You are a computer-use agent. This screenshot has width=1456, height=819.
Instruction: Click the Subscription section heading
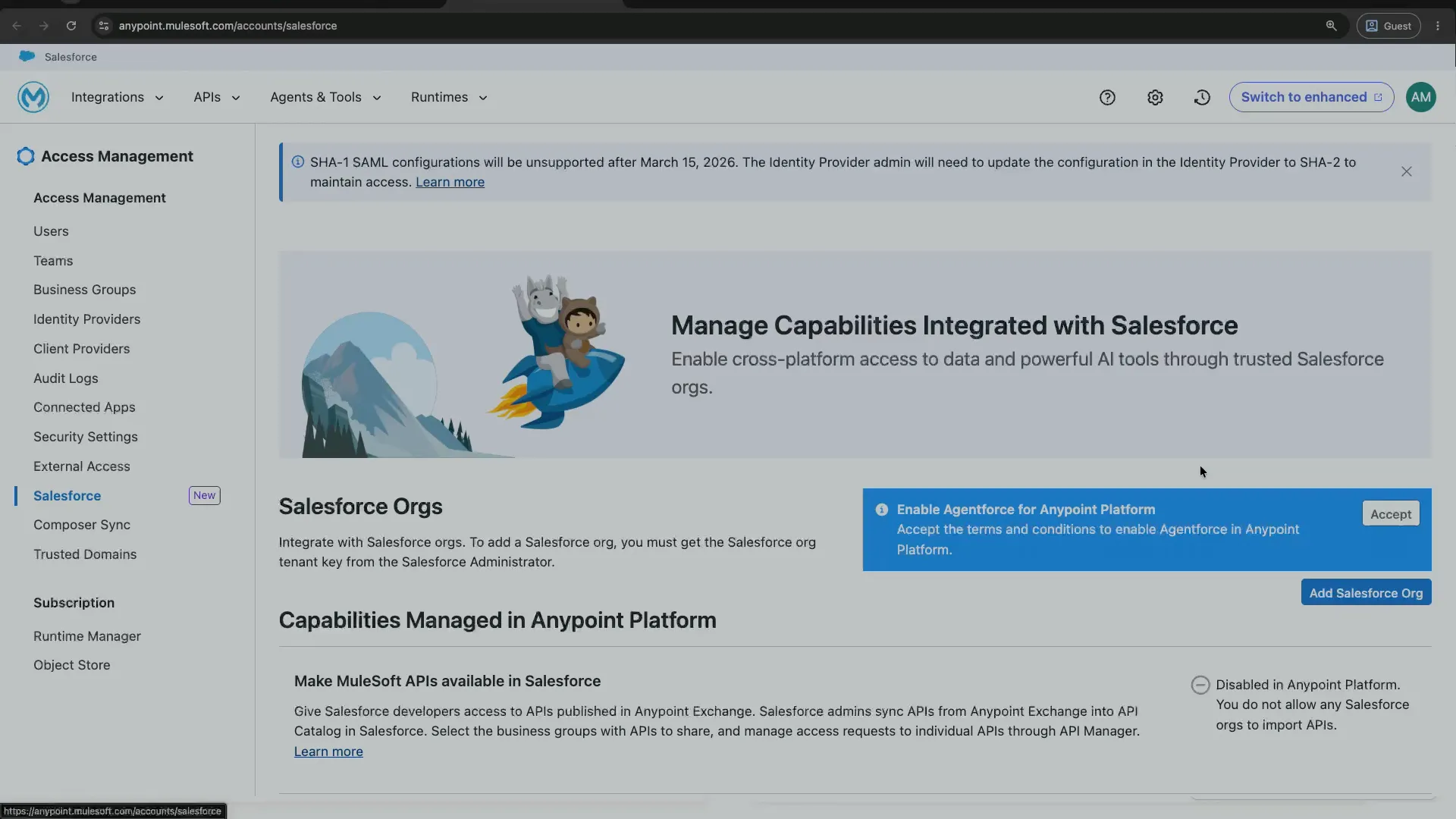click(74, 603)
